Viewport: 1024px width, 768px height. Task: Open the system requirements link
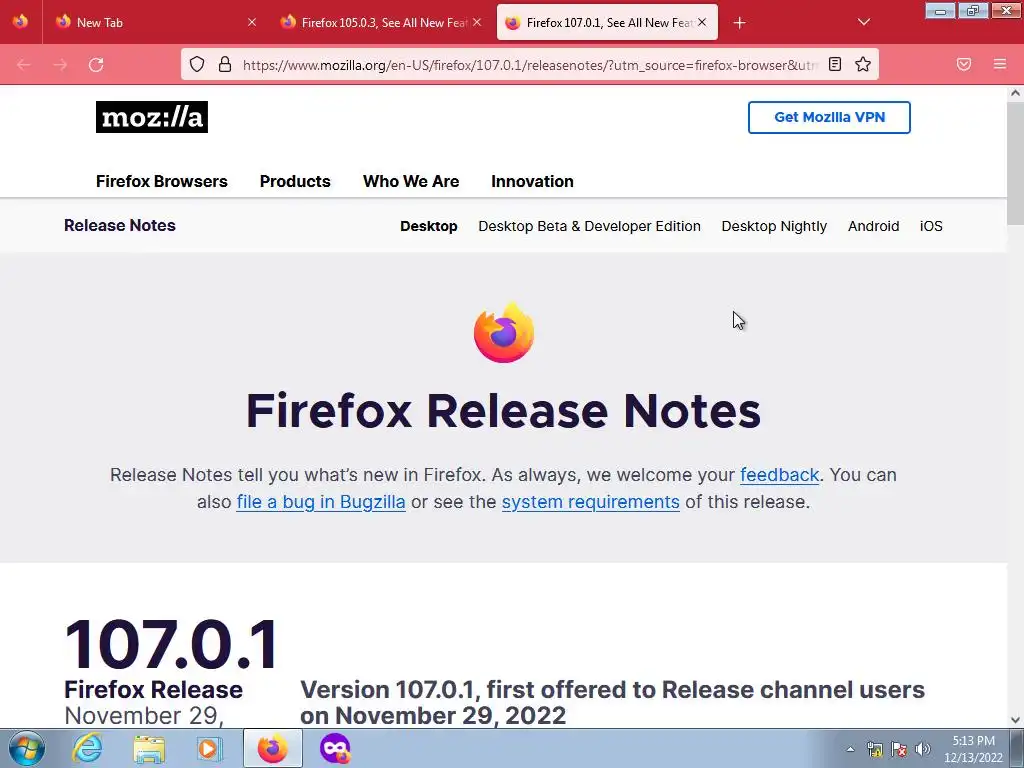pos(590,502)
